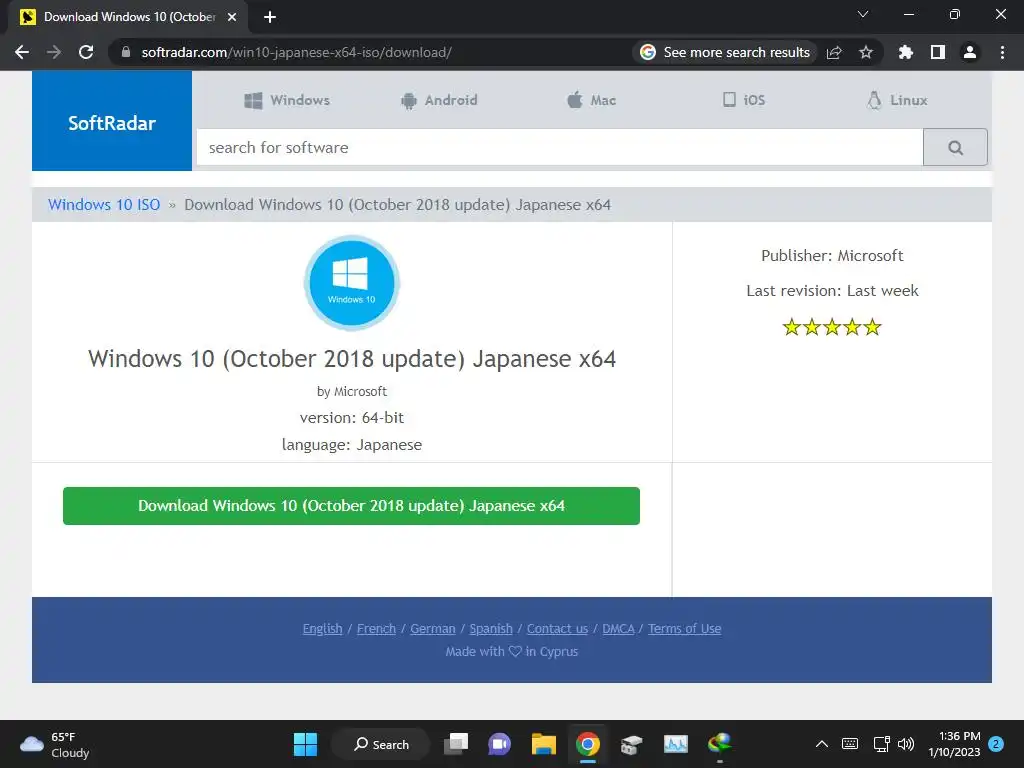Open the graph monitor taskbar app
1024x768 pixels.
676,744
